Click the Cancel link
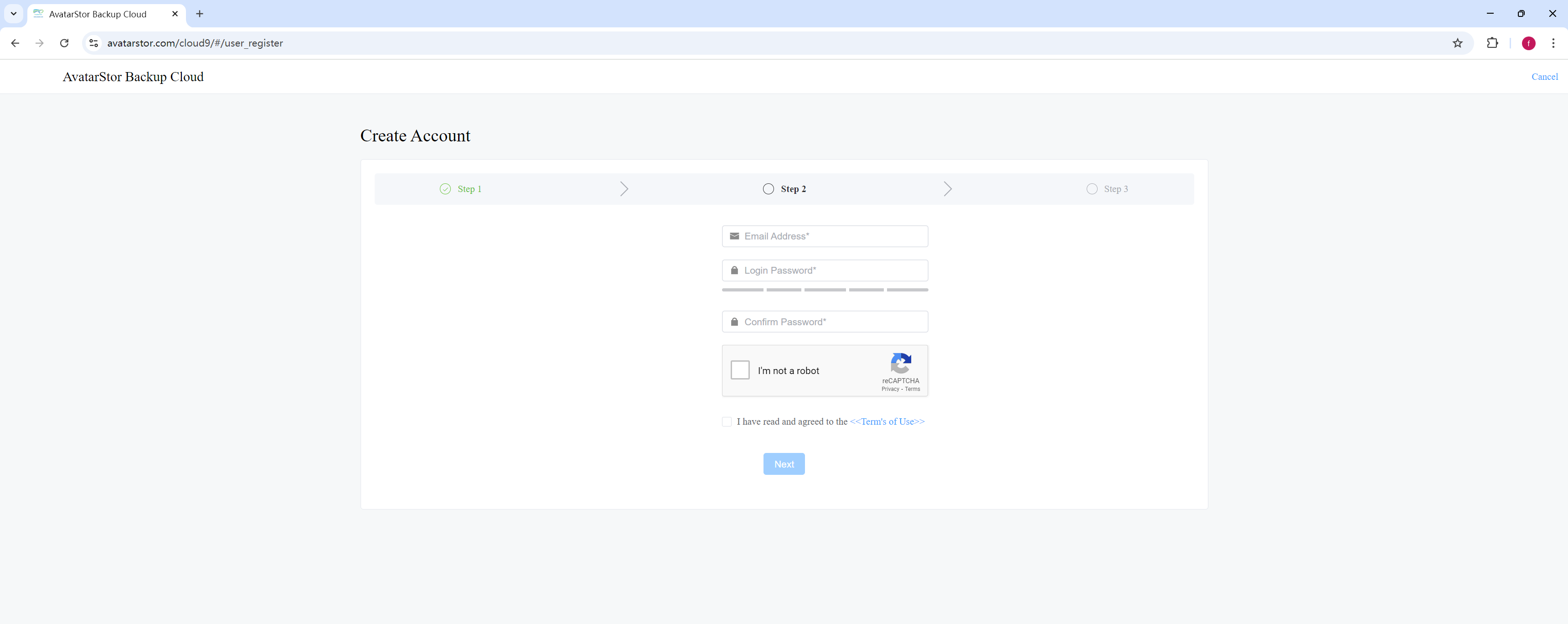The height and width of the screenshot is (624, 1568). (x=1544, y=77)
